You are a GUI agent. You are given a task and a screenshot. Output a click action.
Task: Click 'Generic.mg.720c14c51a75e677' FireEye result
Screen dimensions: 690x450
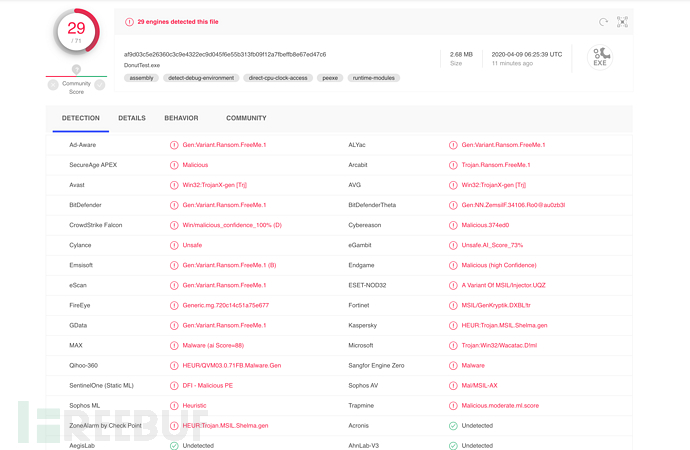pyautogui.click(x=226, y=305)
